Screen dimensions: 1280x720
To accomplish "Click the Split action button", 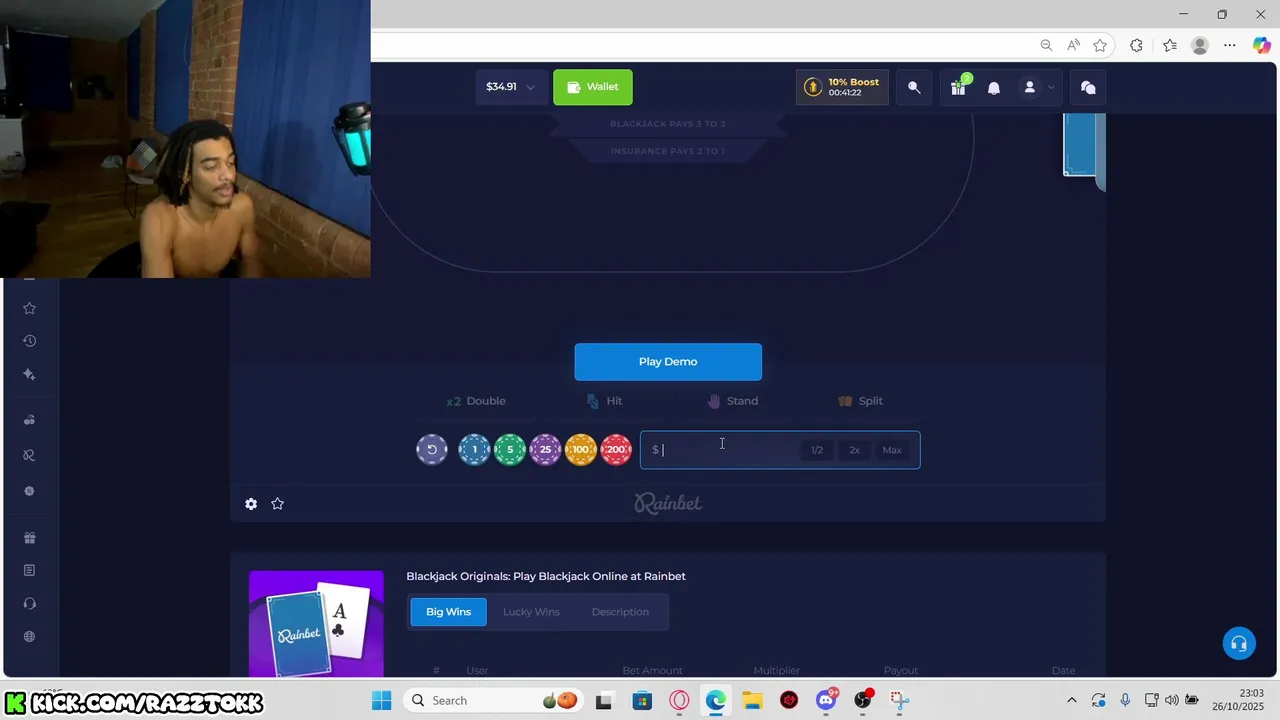I will (861, 401).
